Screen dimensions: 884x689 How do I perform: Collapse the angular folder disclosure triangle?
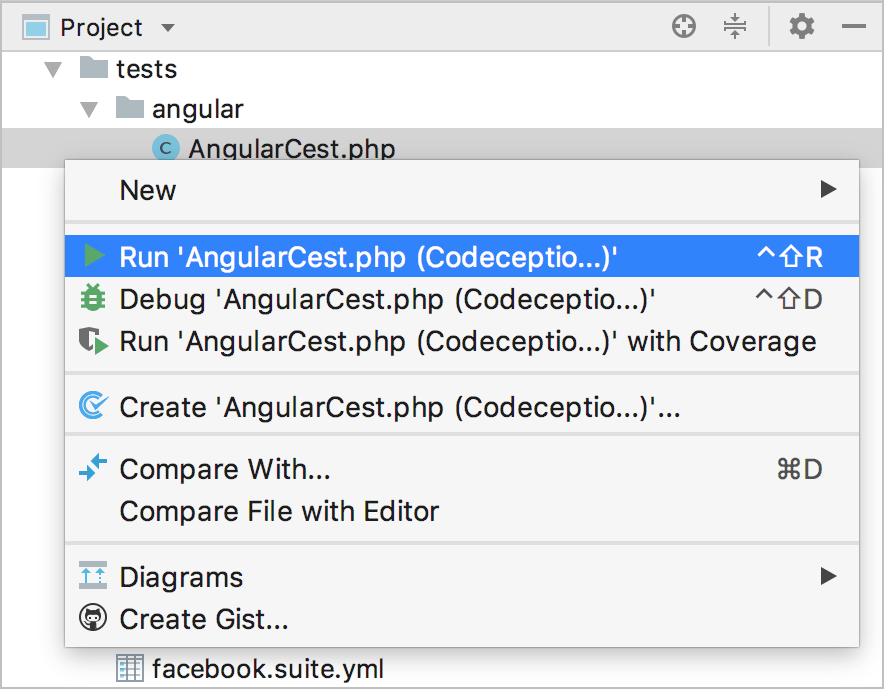89,108
